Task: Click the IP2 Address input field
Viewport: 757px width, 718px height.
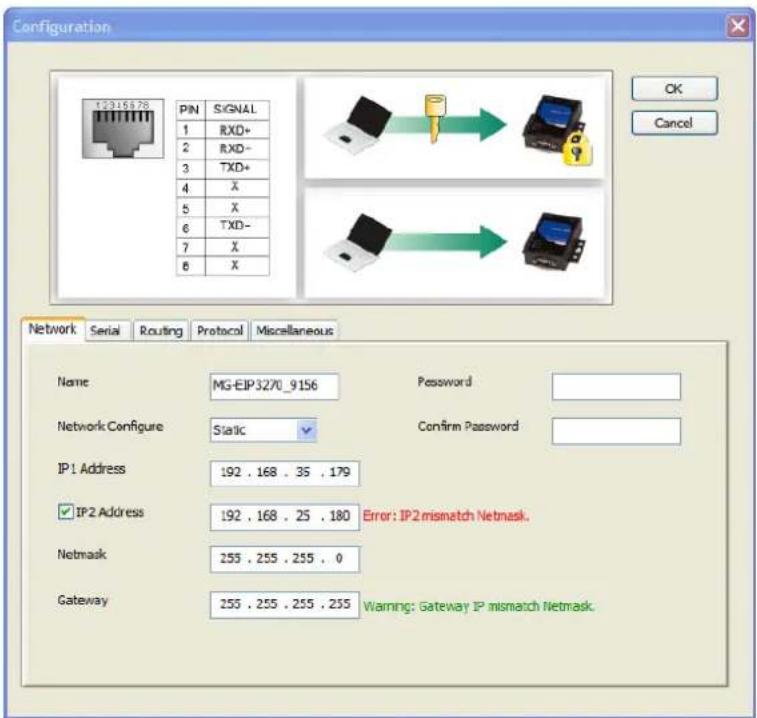Action: 285,517
